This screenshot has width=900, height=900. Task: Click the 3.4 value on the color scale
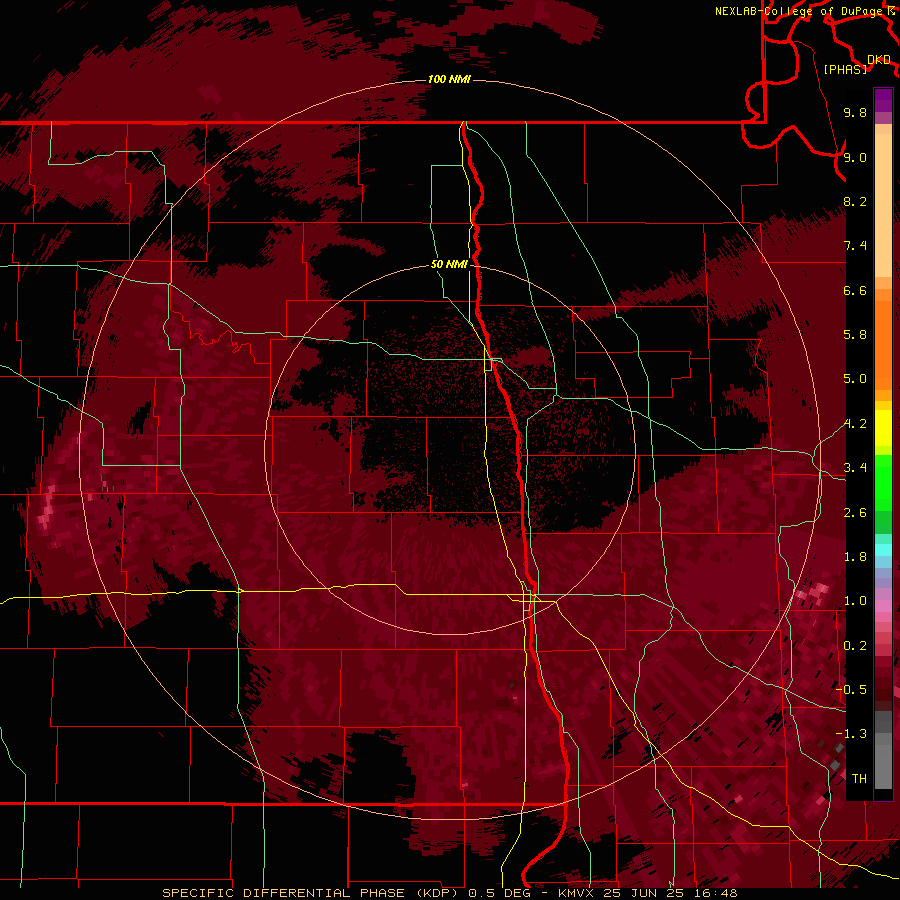(x=855, y=468)
